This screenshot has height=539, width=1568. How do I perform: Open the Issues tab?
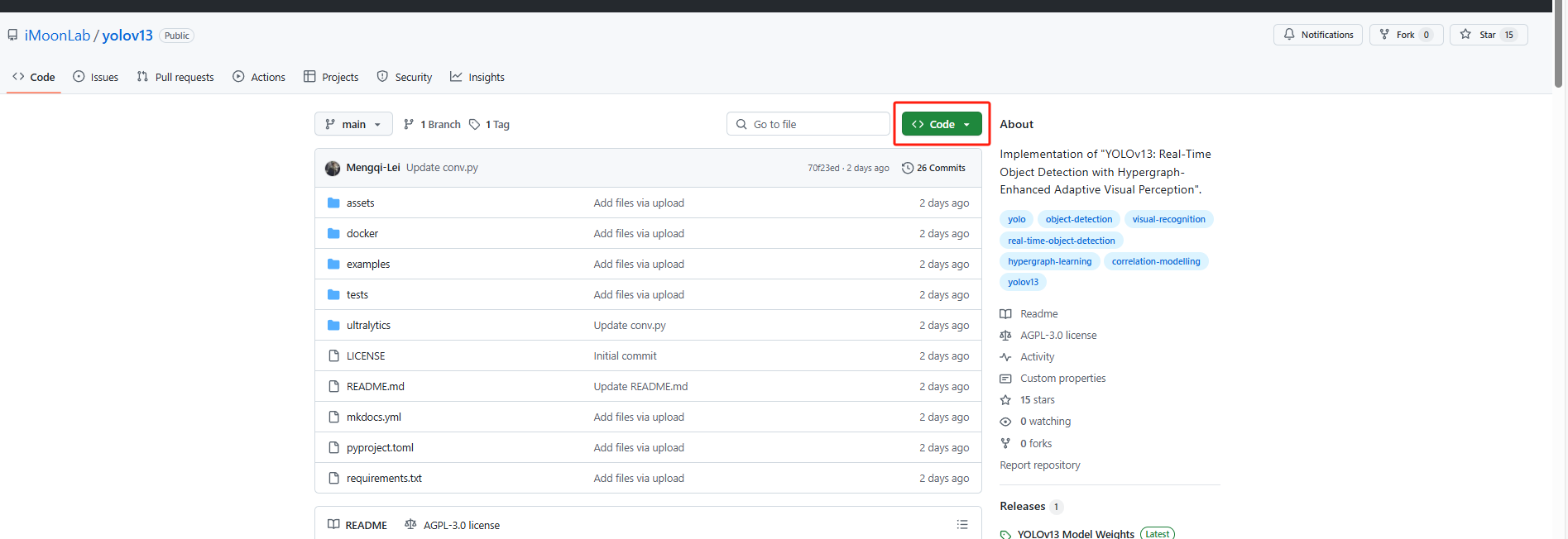[x=95, y=77]
